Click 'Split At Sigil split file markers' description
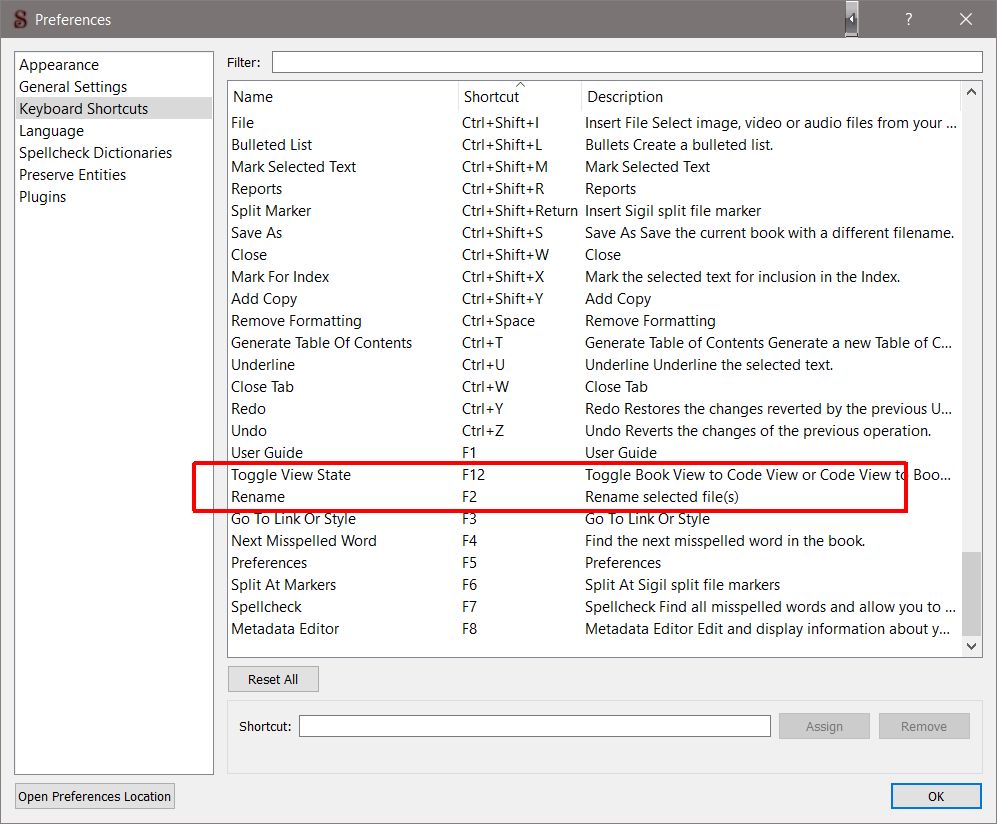The height and width of the screenshot is (824, 997). tap(682, 585)
